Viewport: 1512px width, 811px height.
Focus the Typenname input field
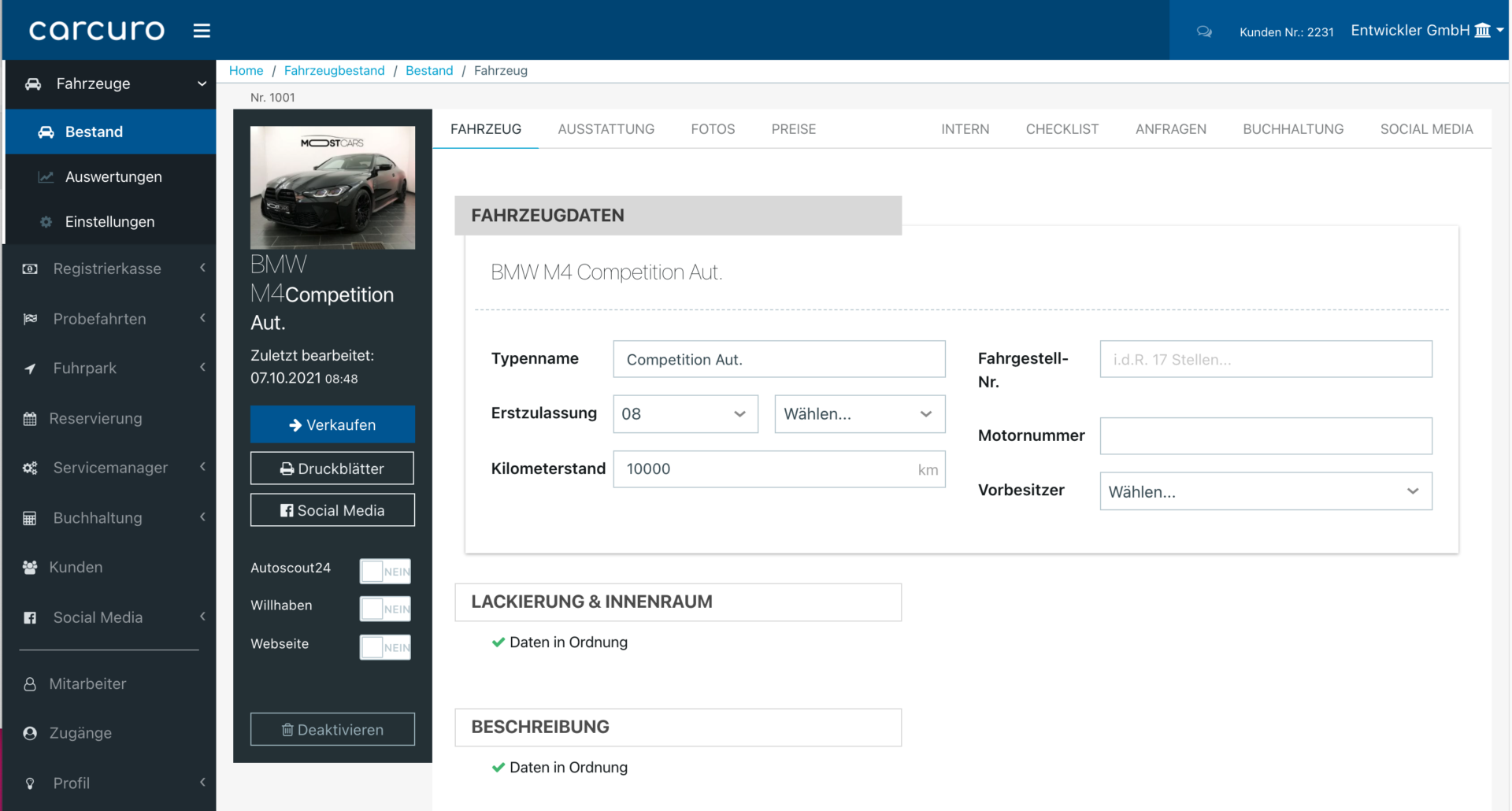779,359
